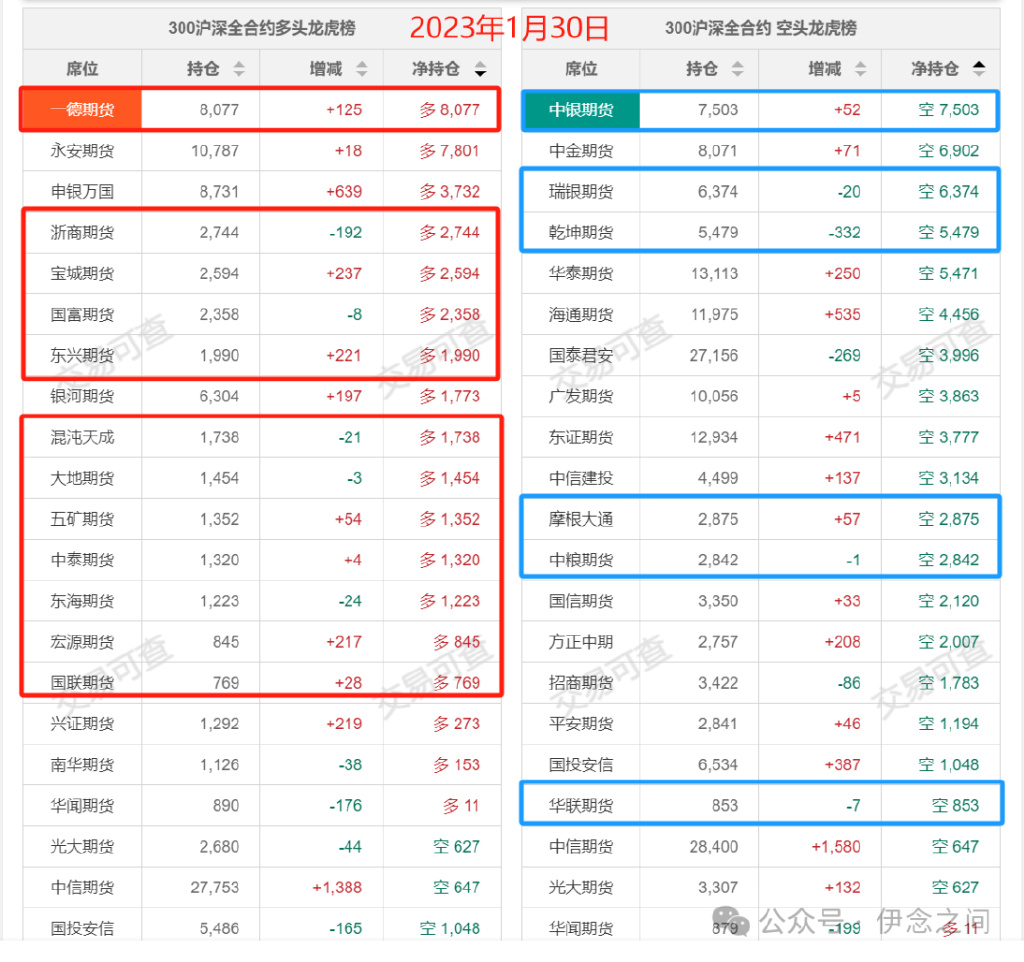Viewport: 1024px width, 962px height.
Task: Click 兴证期货 net position 多 273
Action: pyautogui.click(x=456, y=724)
